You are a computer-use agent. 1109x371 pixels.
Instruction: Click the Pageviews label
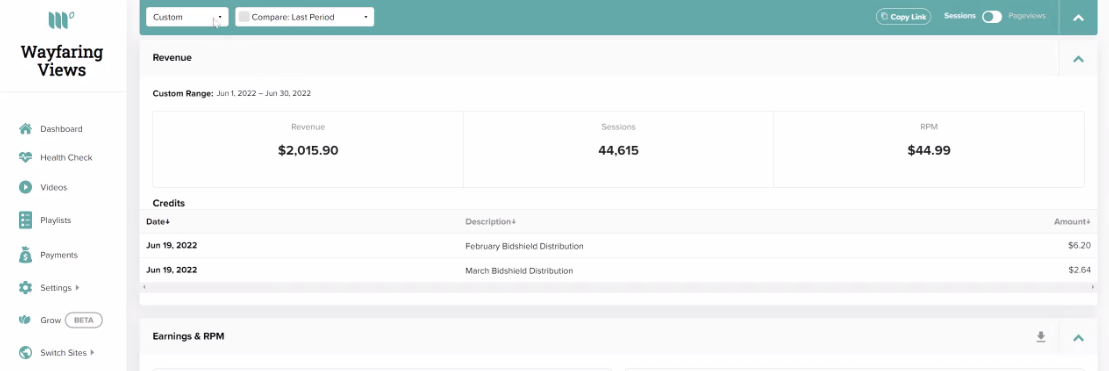click(1027, 16)
